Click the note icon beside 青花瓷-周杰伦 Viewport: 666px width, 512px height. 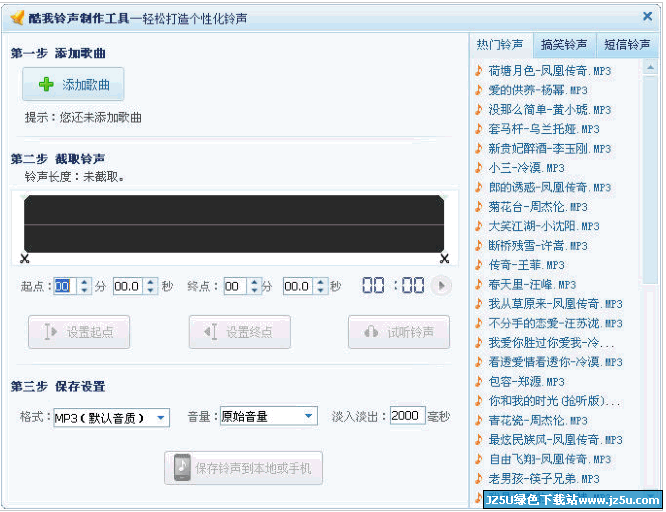click(479, 421)
